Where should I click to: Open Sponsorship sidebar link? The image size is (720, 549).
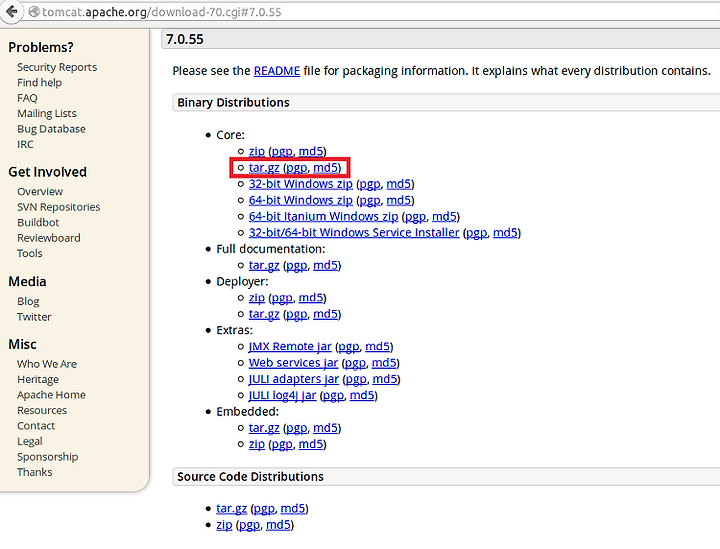pyautogui.click(x=48, y=457)
